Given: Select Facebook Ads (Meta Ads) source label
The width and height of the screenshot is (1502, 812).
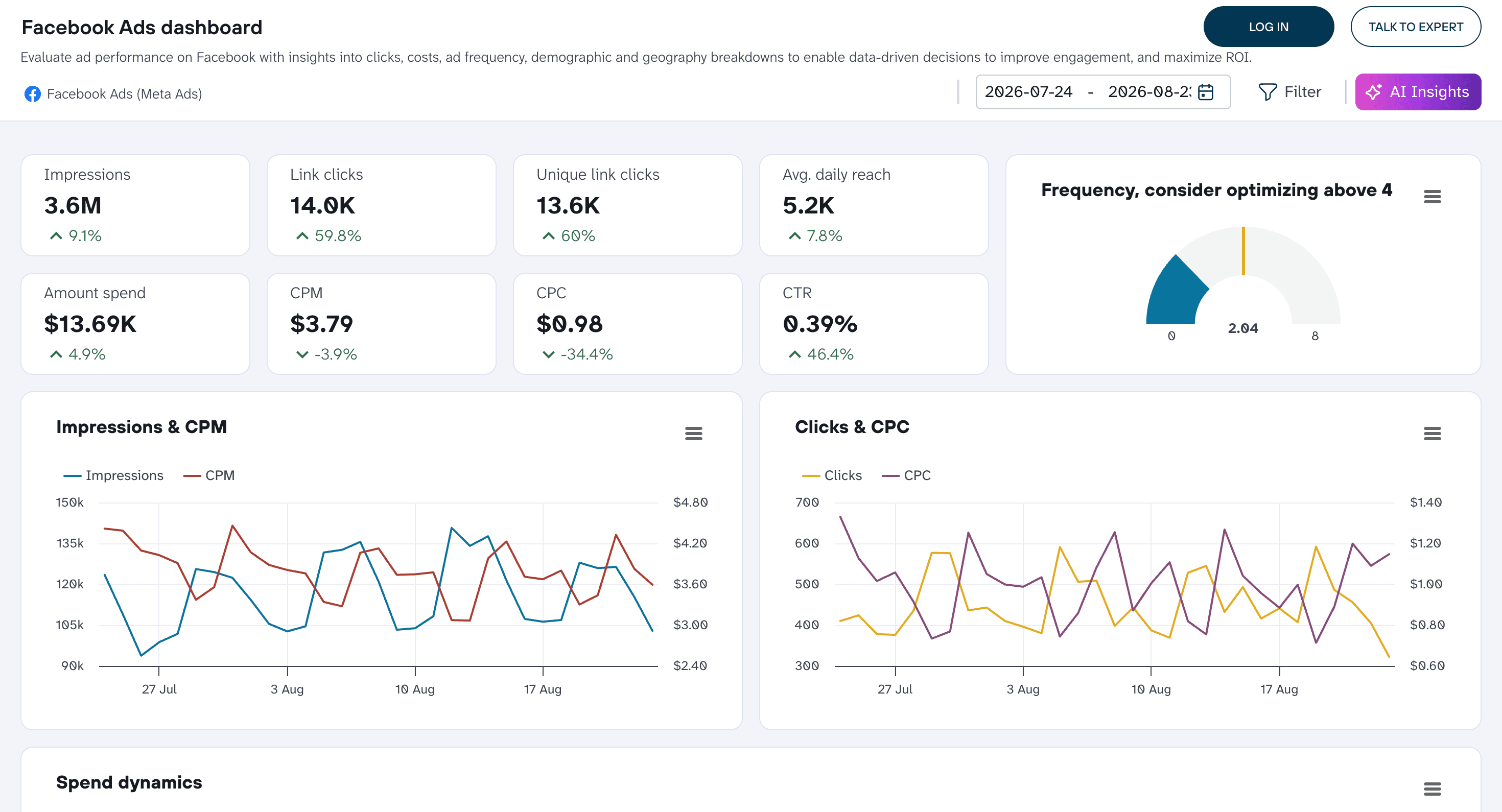Looking at the screenshot, I should (x=124, y=94).
